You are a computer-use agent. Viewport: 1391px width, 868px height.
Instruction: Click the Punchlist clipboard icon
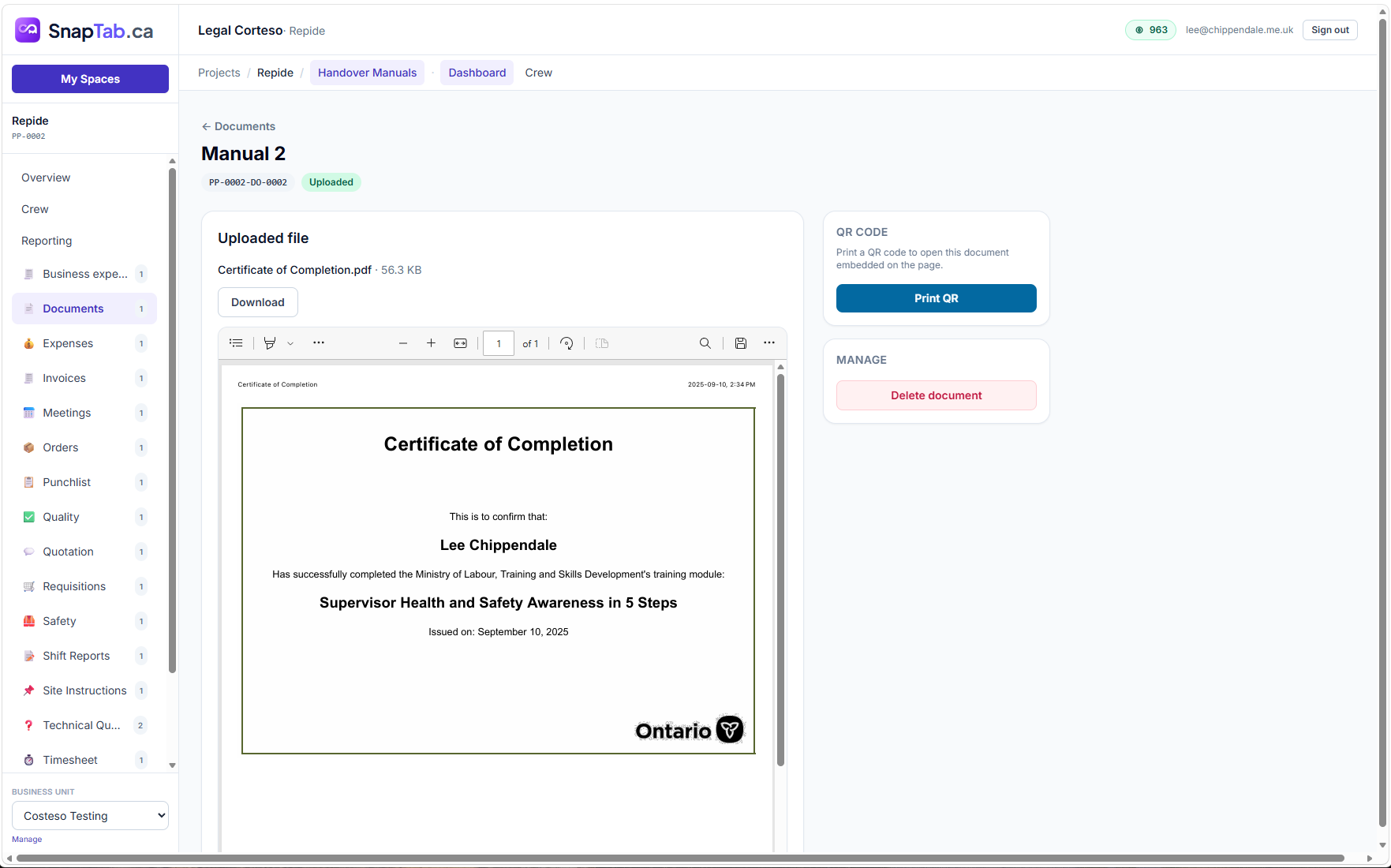point(29,482)
